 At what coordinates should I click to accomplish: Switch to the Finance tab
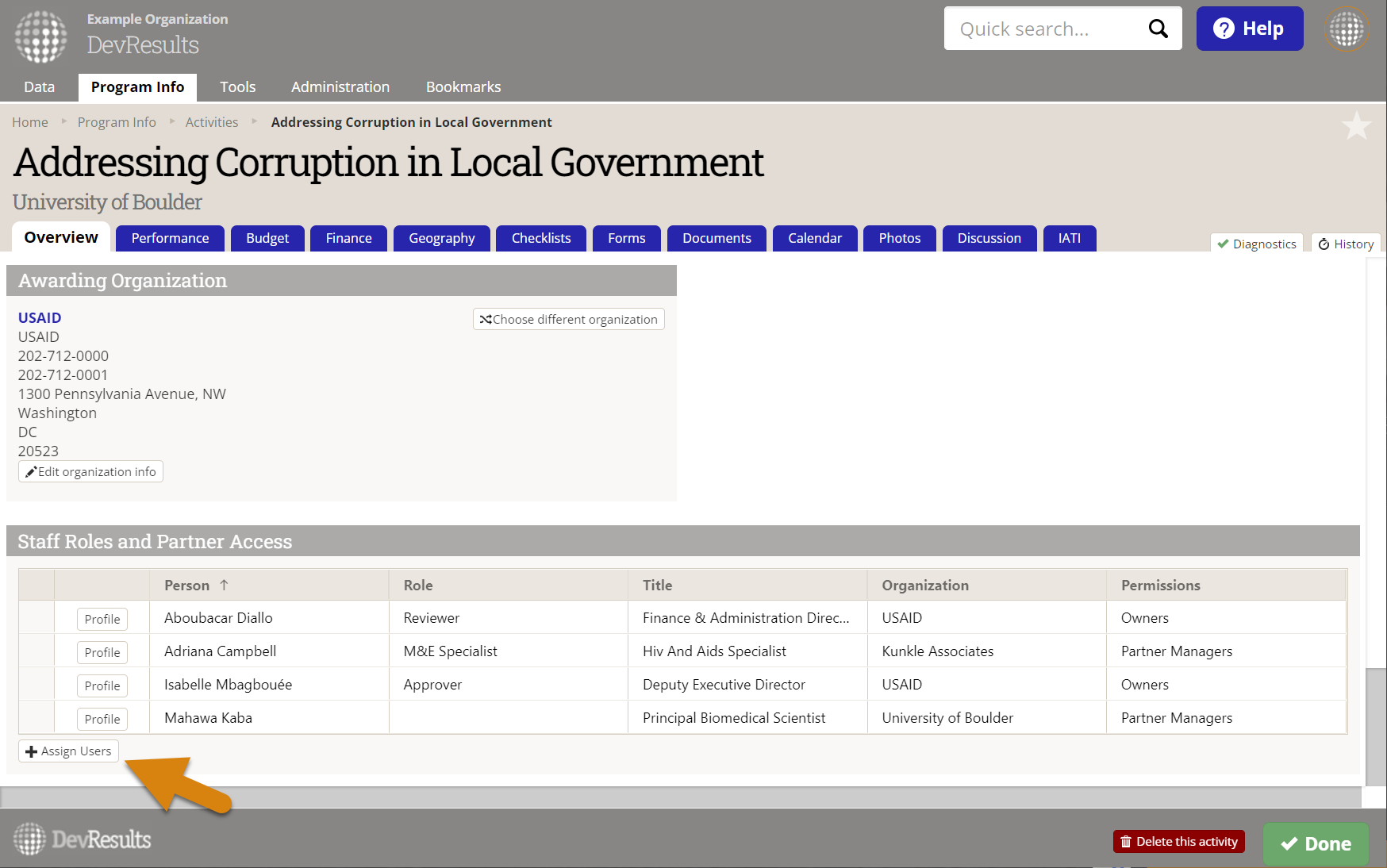click(348, 238)
